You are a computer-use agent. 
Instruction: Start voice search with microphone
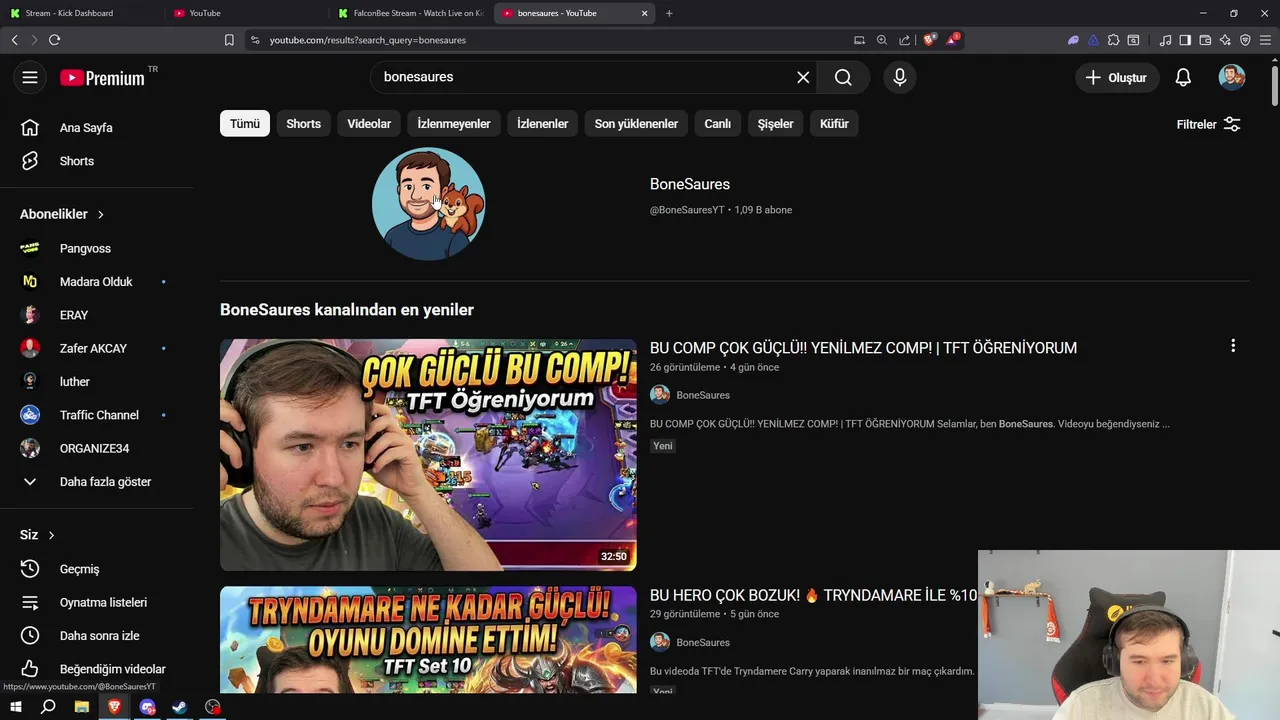[900, 77]
